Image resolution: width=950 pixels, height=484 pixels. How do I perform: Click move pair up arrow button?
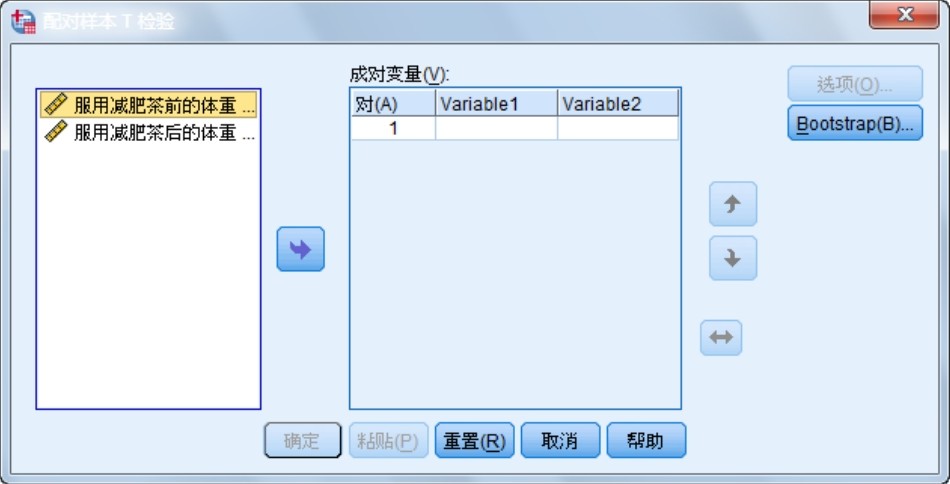[x=733, y=204]
